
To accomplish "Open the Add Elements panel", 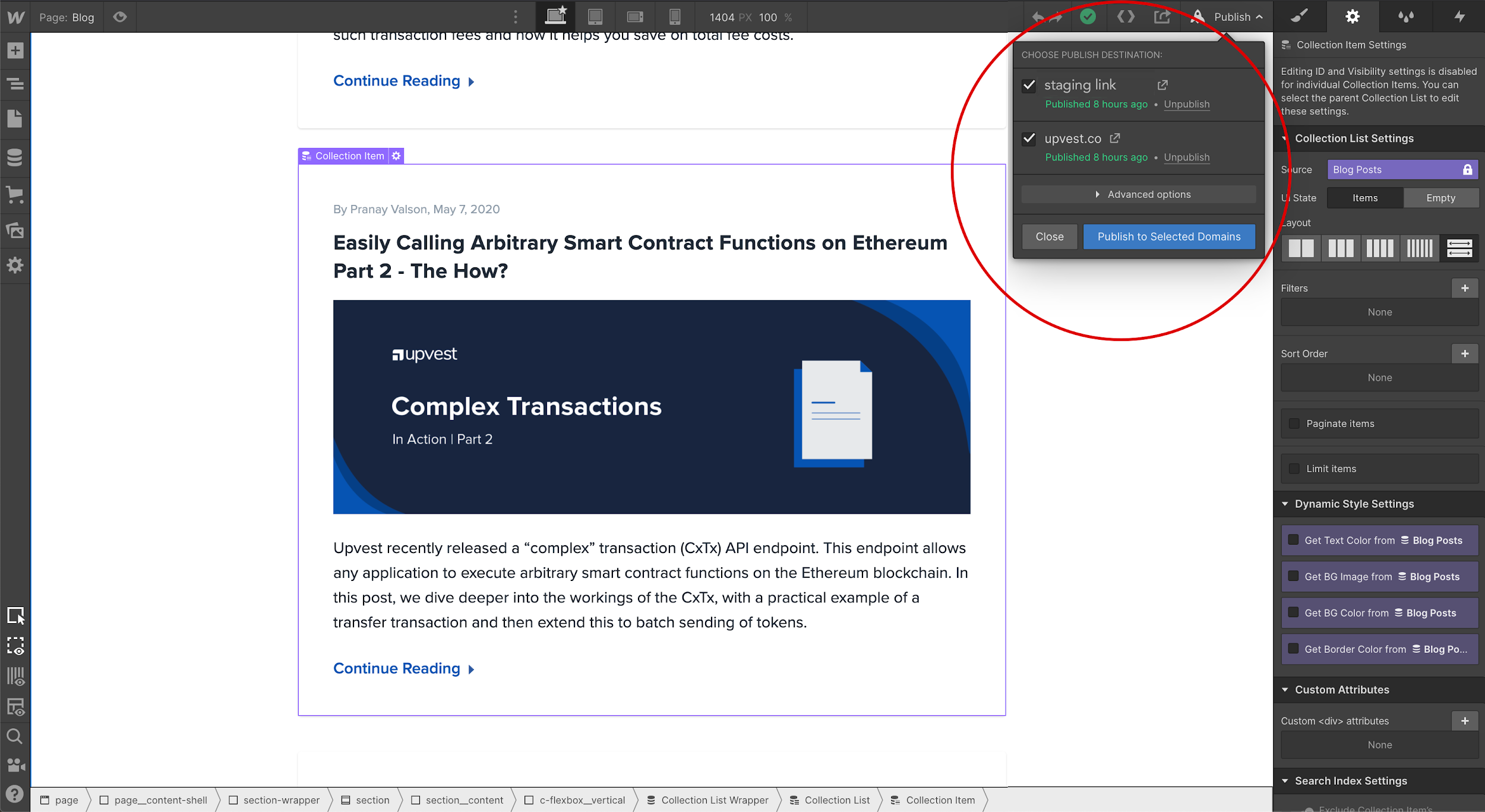I will (x=15, y=50).
